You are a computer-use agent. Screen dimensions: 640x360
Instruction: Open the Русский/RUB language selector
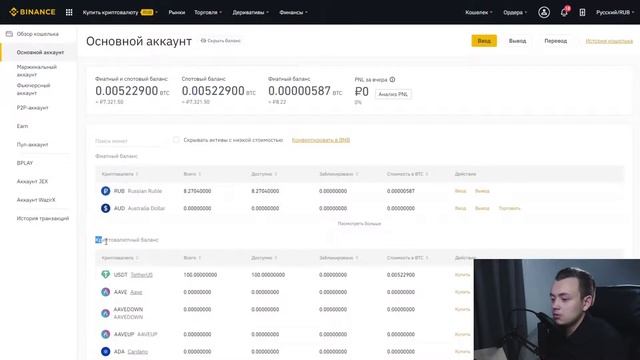point(615,12)
